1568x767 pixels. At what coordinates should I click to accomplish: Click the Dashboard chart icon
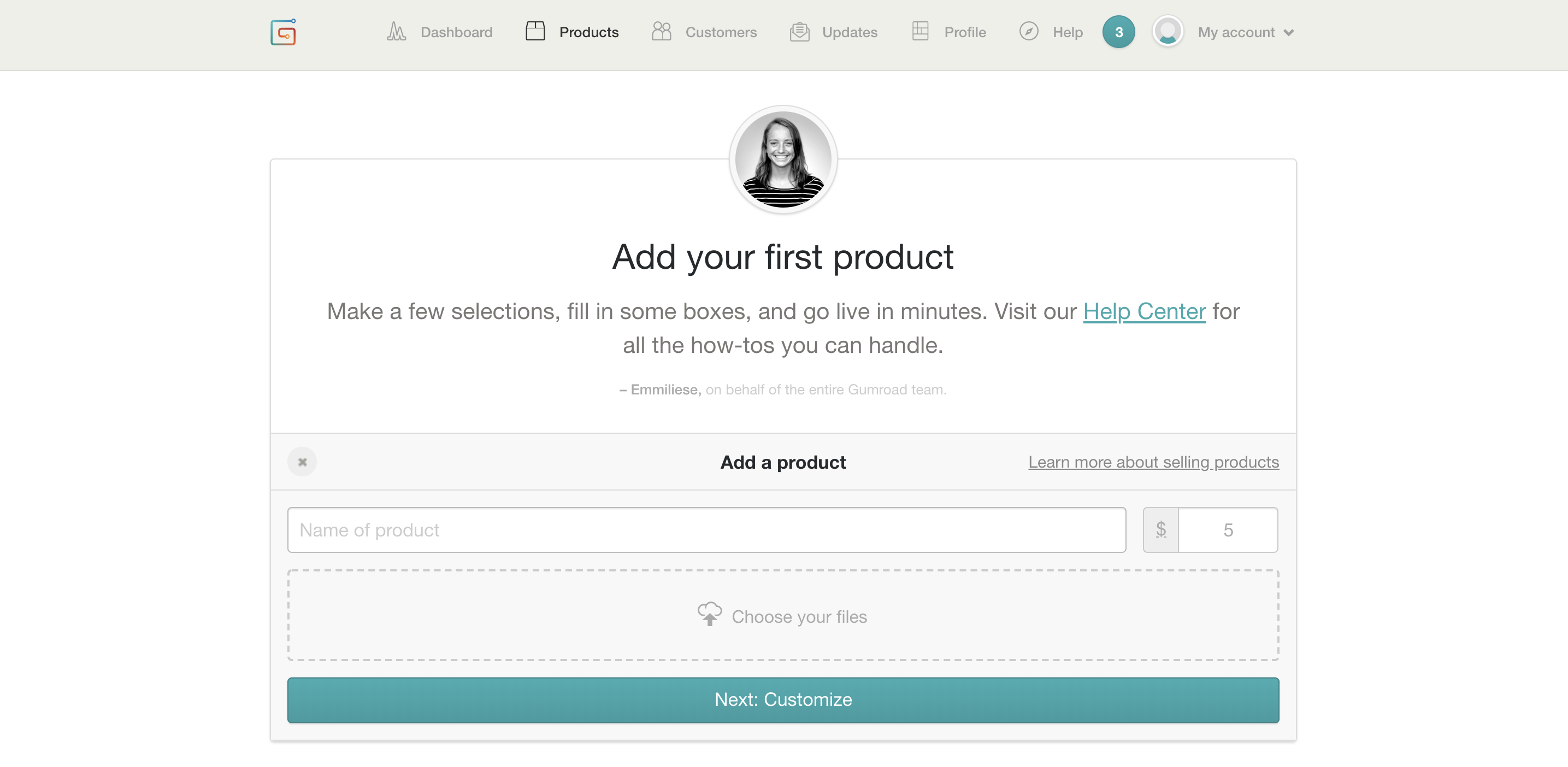pyautogui.click(x=396, y=32)
